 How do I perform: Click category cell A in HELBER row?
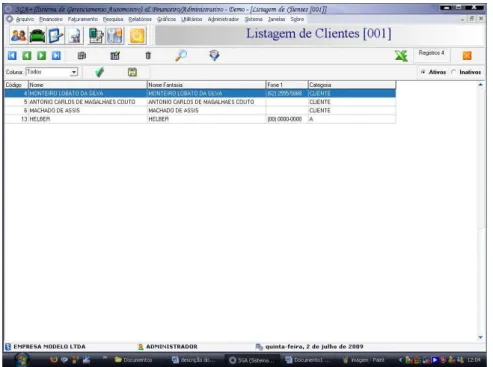point(352,119)
